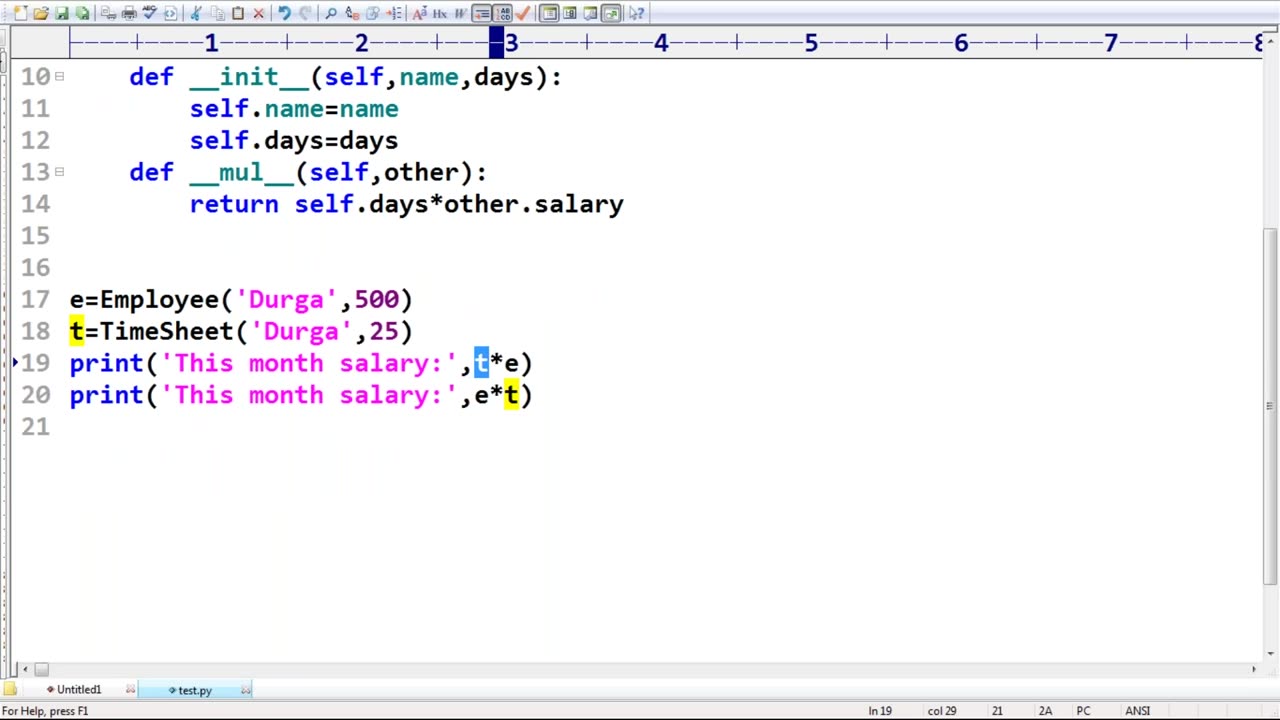This screenshot has width=1280, height=720.
Task: Save the current file
Action: coord(61,13)
